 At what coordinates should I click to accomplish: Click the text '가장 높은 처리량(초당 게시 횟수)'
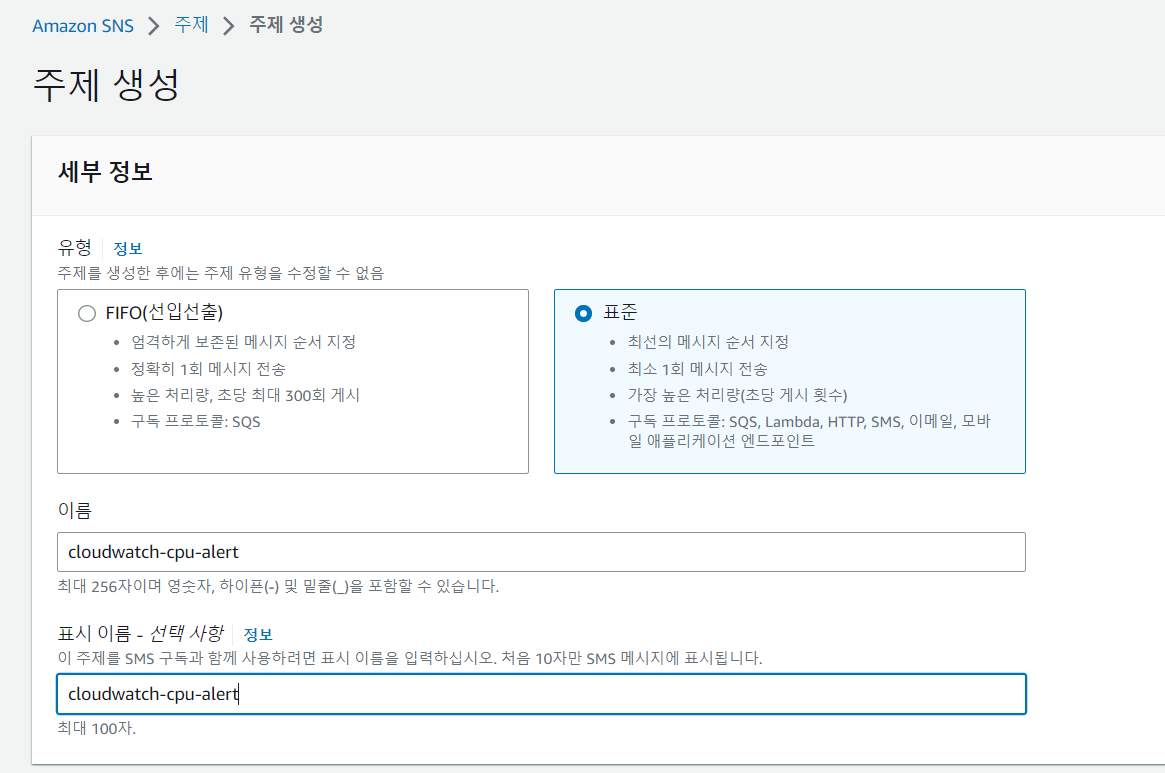click(x=738, y=395)
